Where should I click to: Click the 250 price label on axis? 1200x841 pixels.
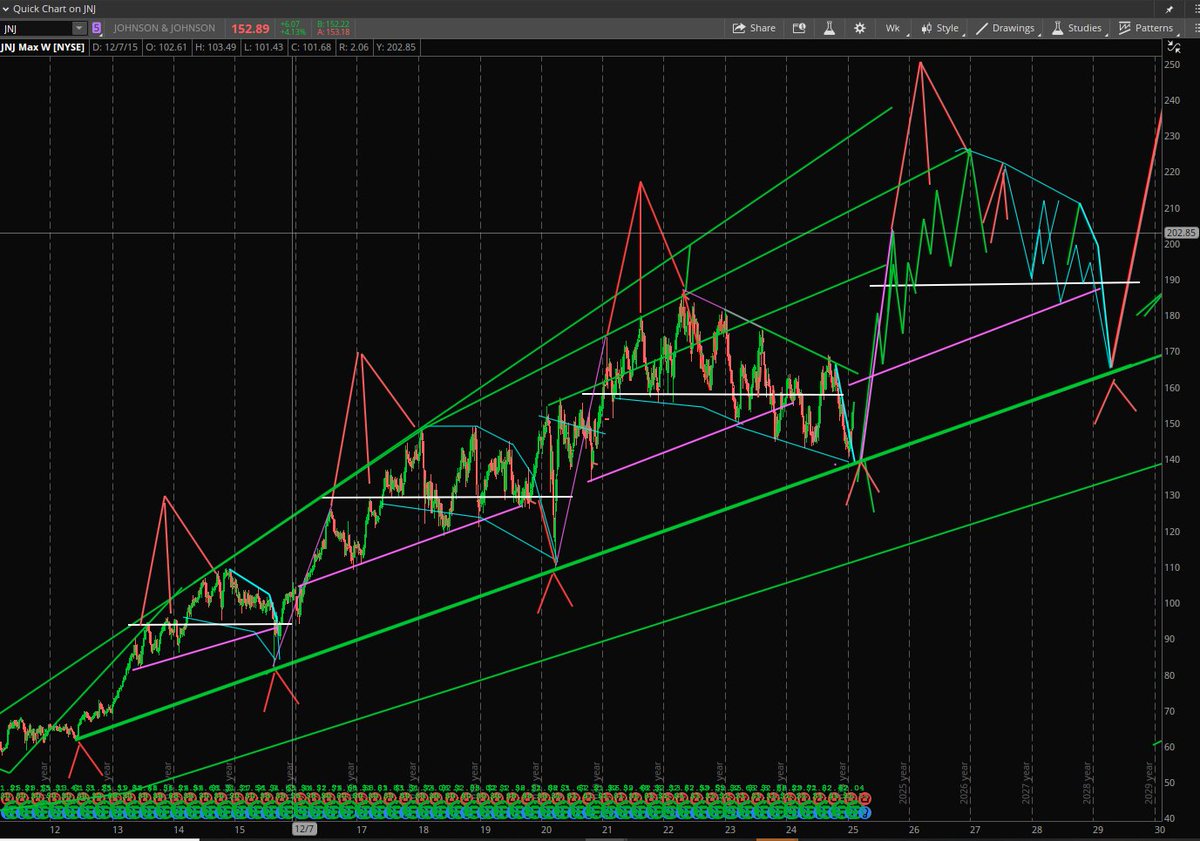tap(1174, 64)
